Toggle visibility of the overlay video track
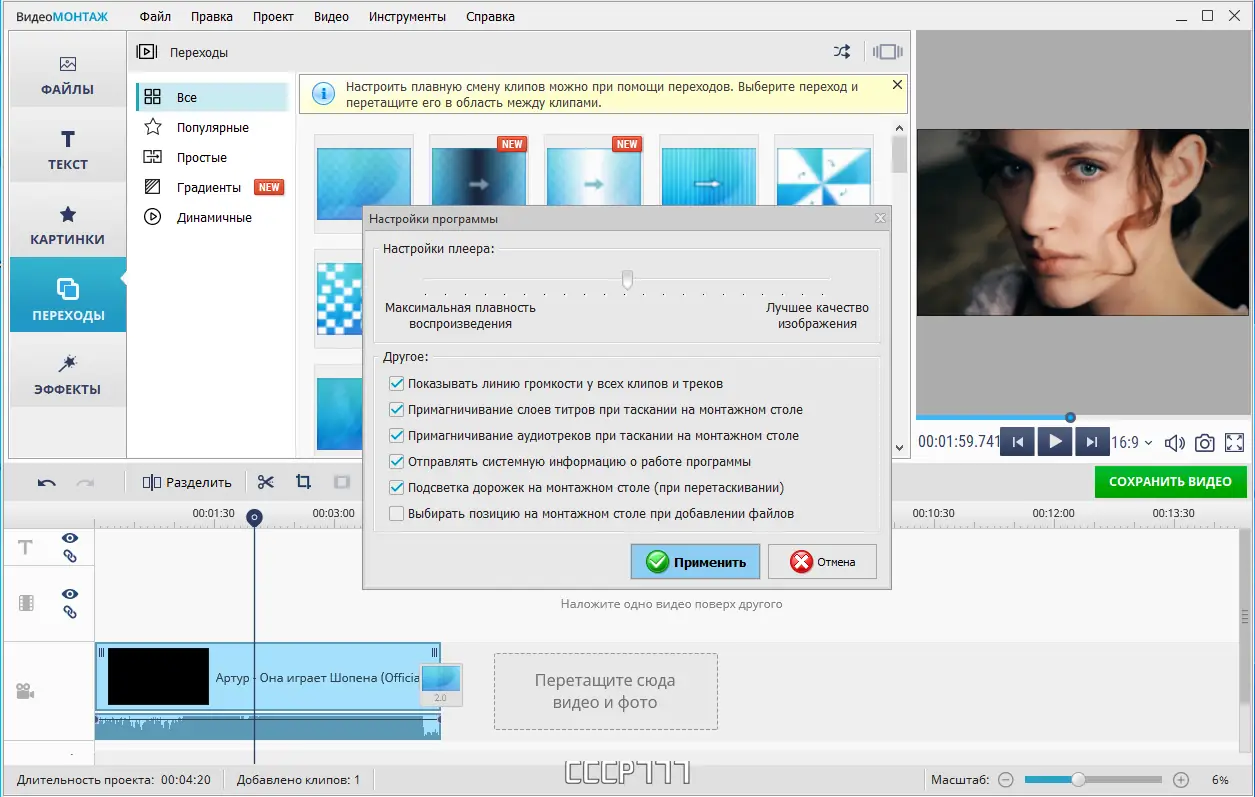The image size is (1255, 797). point(70,594)
